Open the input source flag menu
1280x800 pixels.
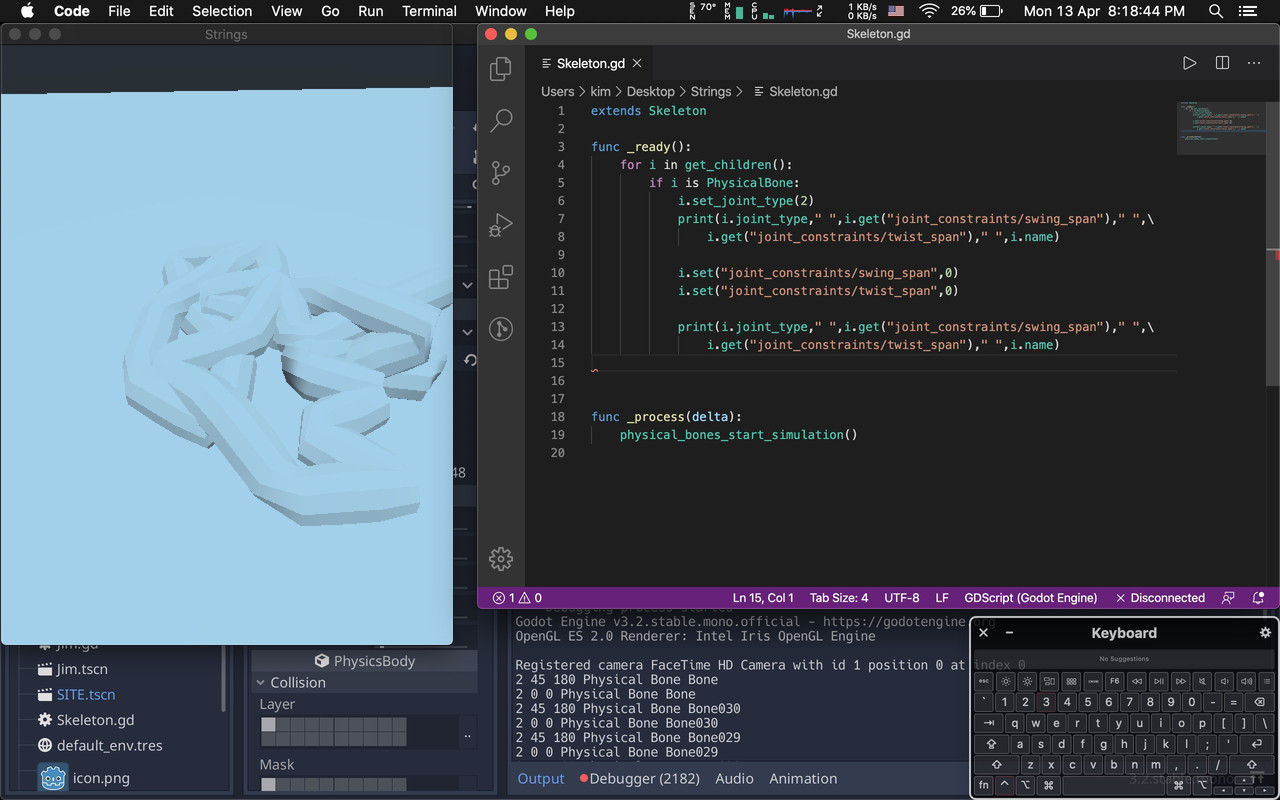pos(896,11)
